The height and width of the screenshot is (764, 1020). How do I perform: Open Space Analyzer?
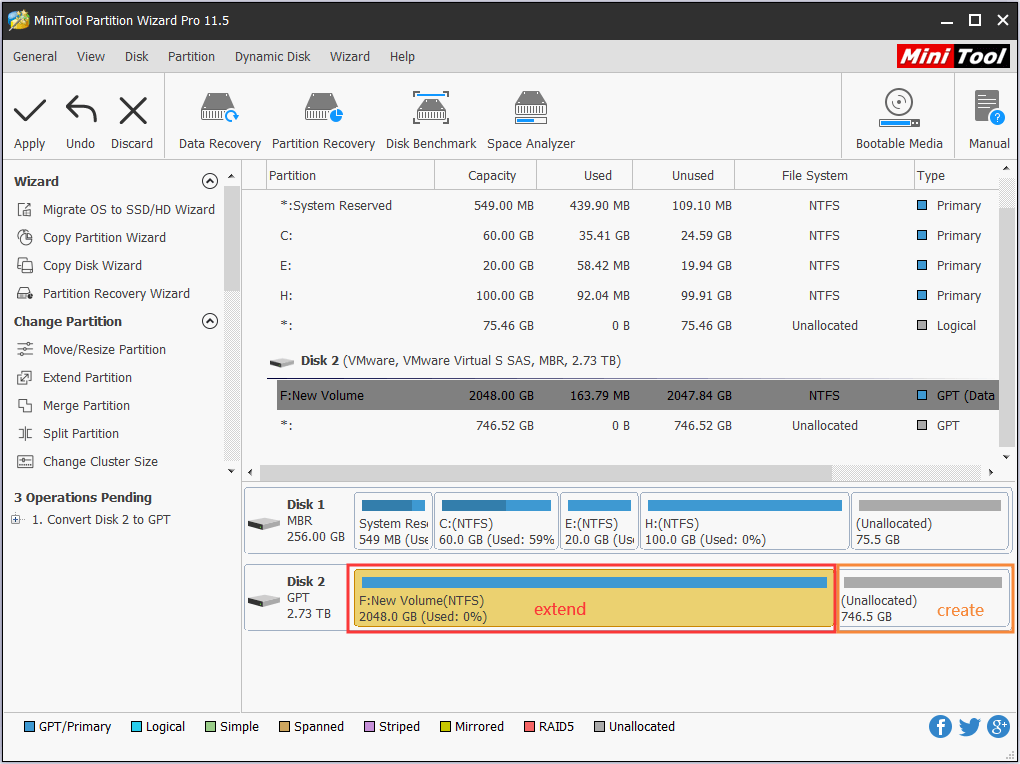(531, 121)
